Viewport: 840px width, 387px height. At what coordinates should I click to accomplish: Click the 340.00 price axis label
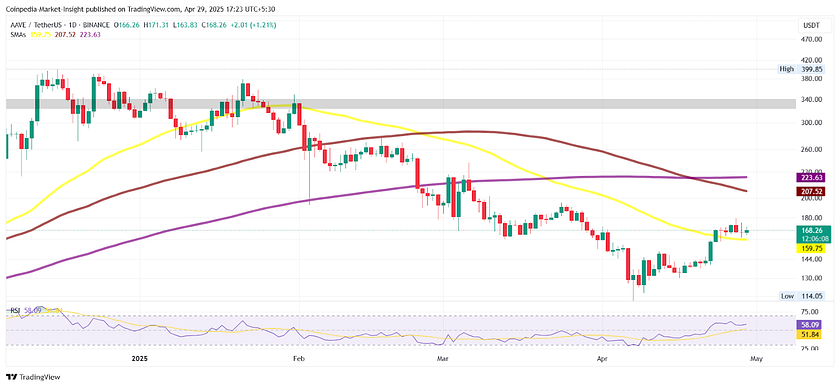point(812,100)
